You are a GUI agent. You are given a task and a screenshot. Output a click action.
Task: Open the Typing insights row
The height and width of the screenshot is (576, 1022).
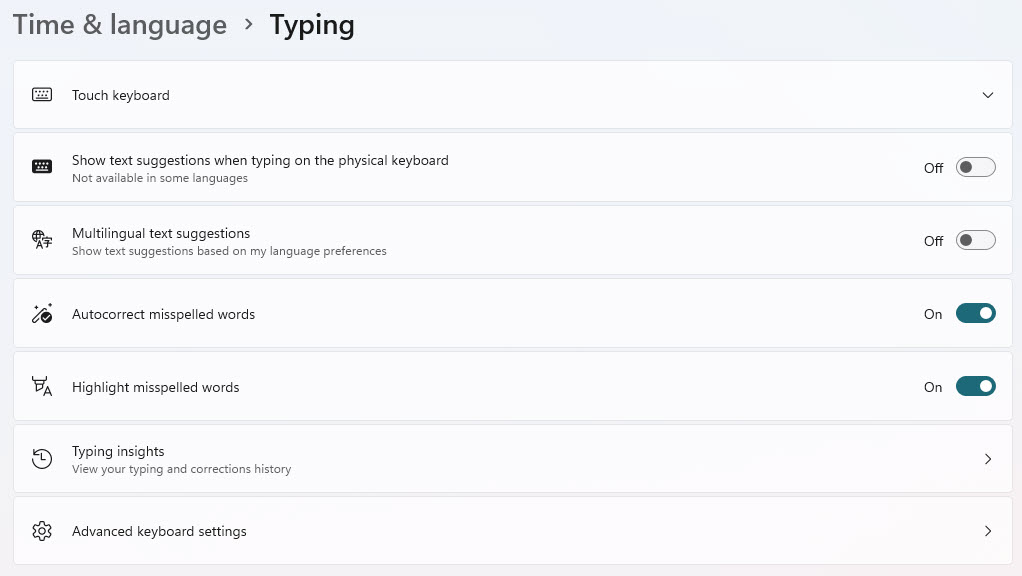(x=512, y=459)
